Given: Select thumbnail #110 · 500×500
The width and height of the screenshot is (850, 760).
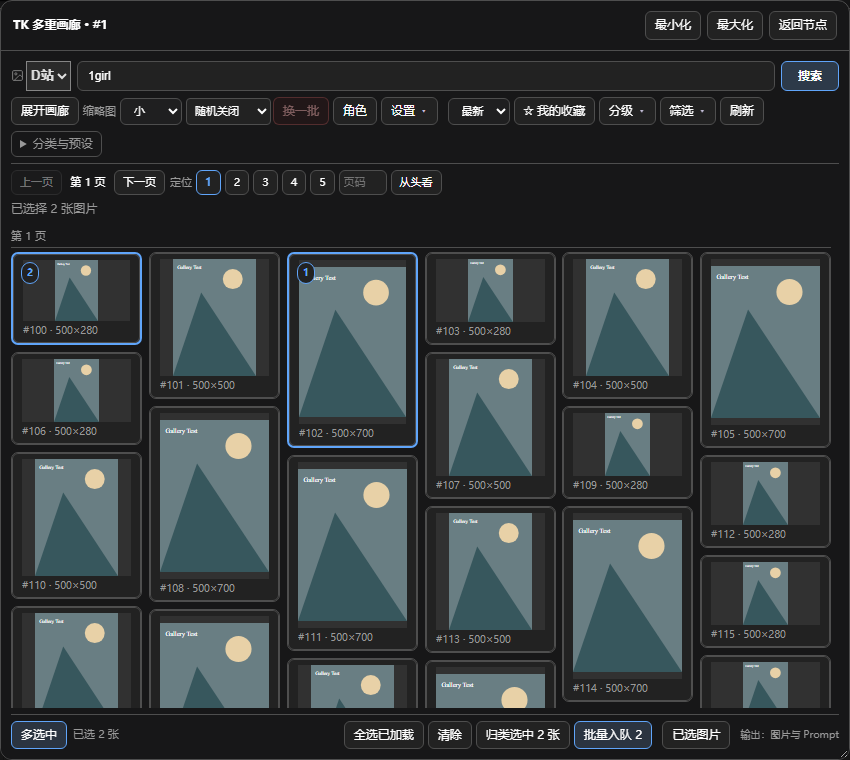Looking at the screenshot, I should pyautogui.click(x=76, y=525).
